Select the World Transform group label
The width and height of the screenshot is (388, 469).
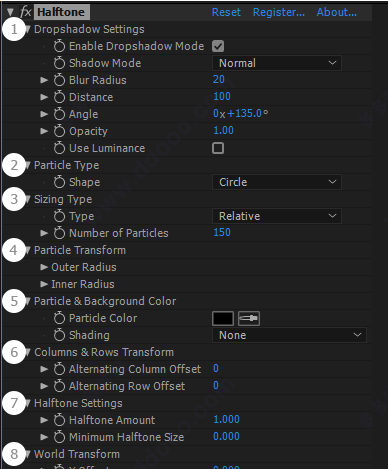77,454
